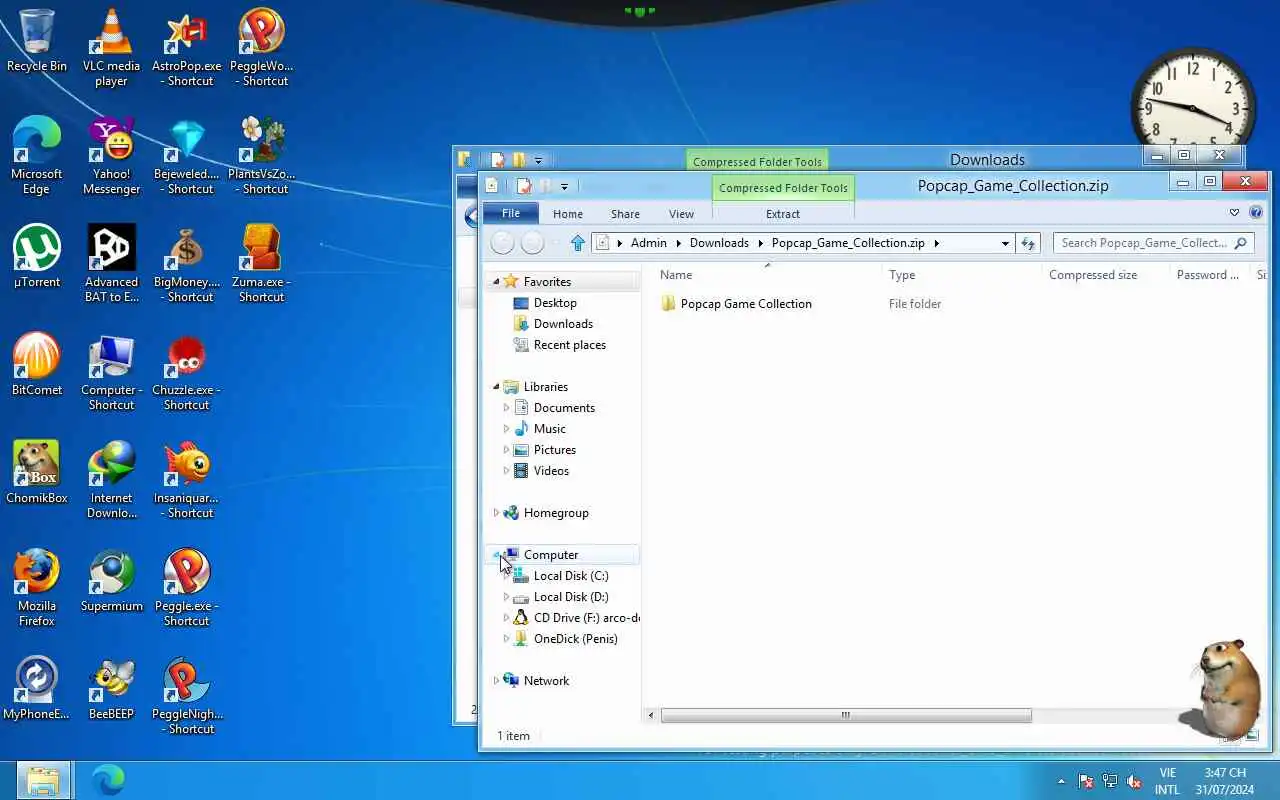Select the PeggleWo... shortcut on desktop
The width and height of the screenshot is (1280, 800).
tap(262, 48)
